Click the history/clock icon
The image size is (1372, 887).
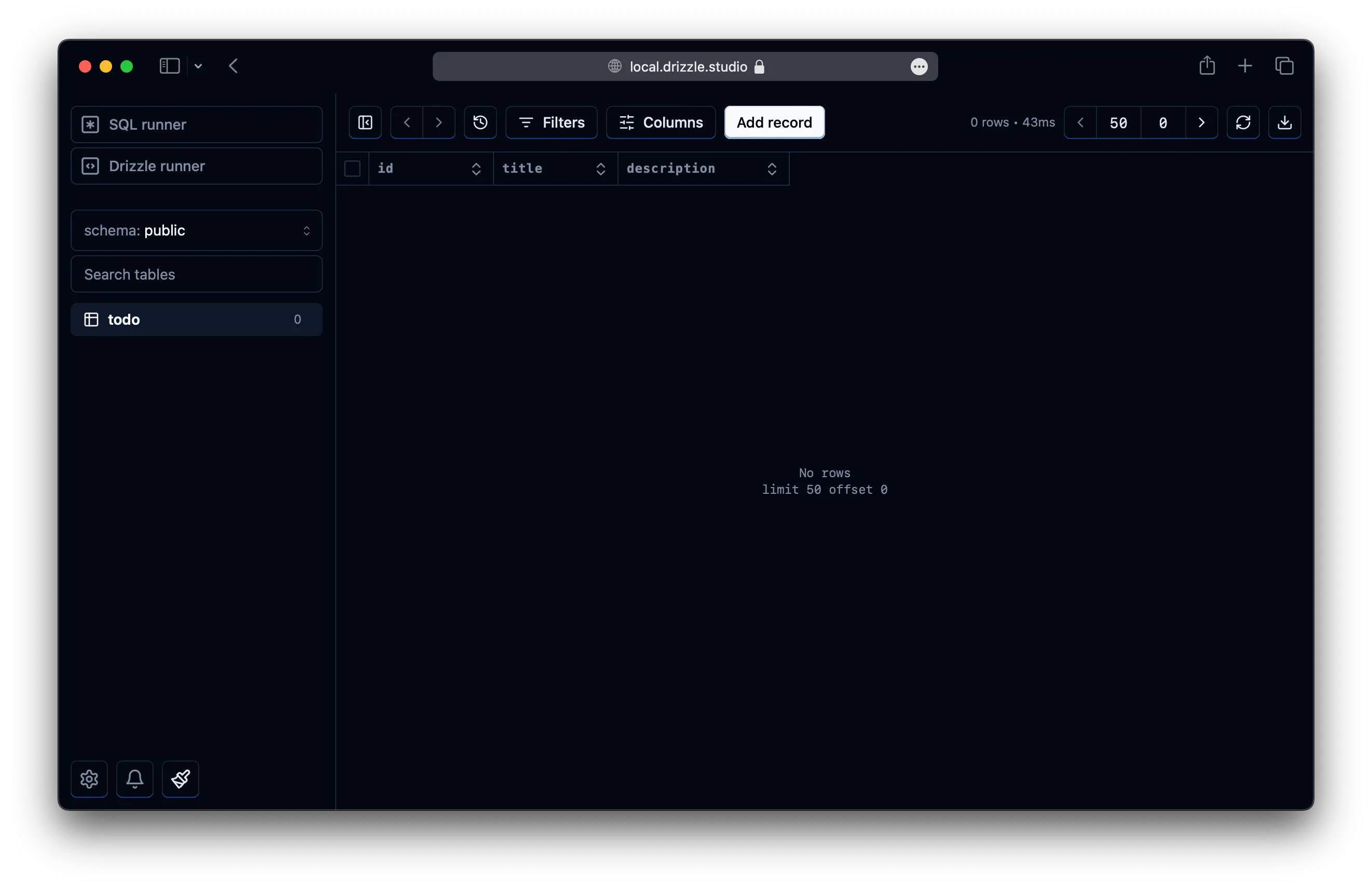(x=480, y=122)
